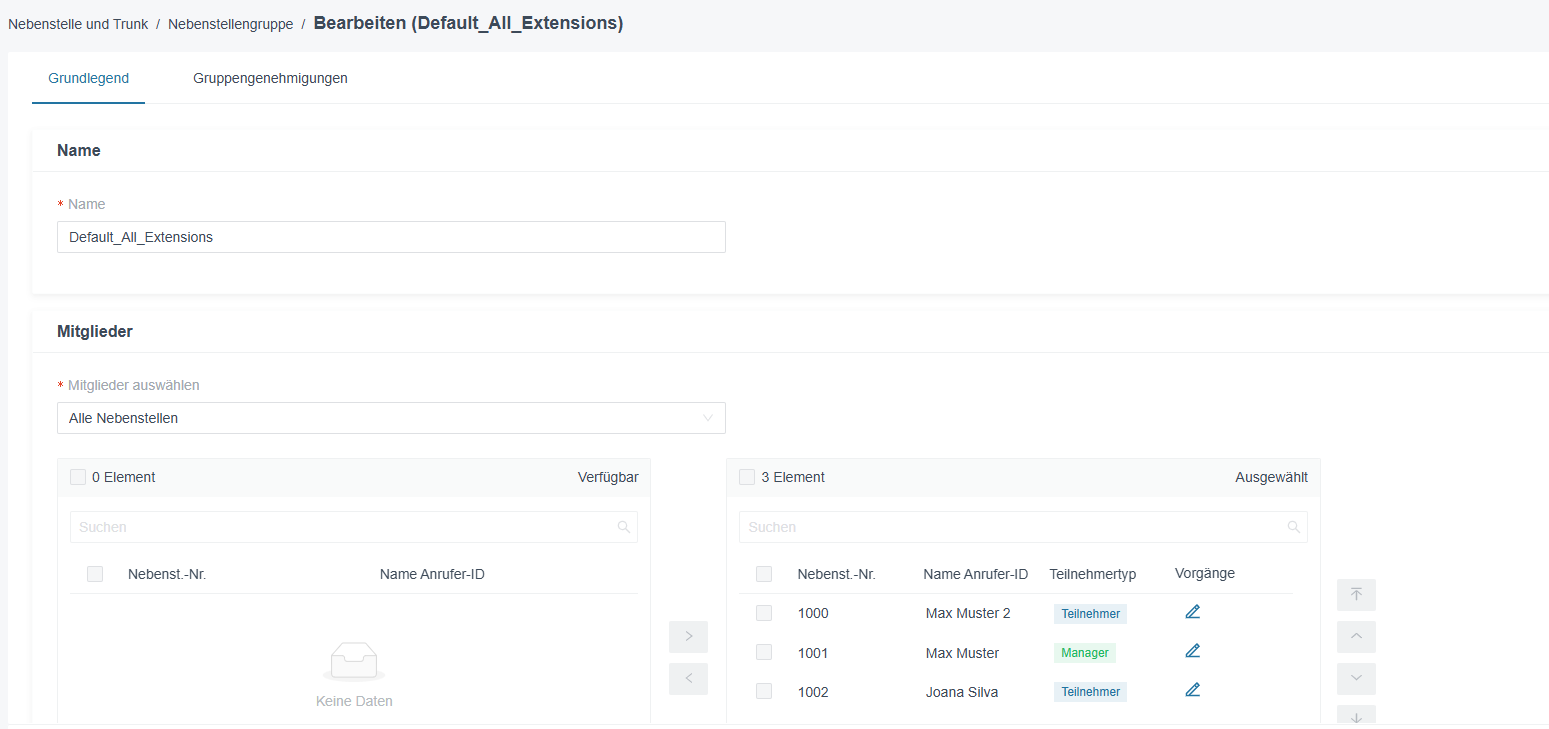Click the name Joana Silva
1549x729 pixels.
(962, 692)
